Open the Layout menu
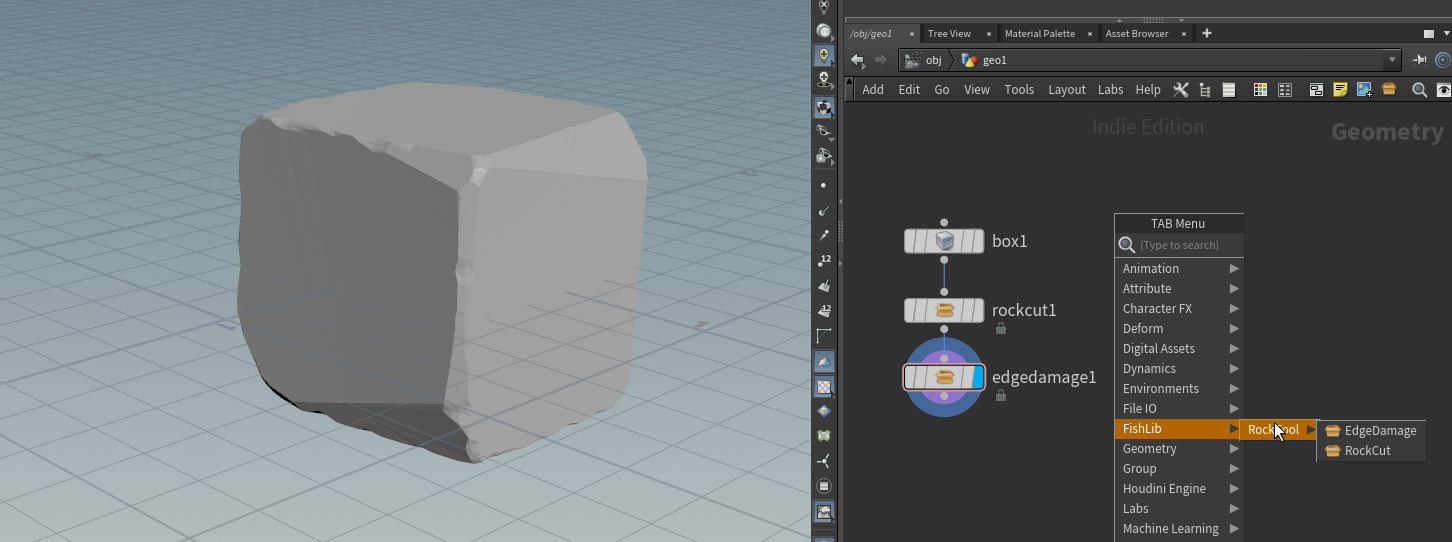The width and height of the screenshot is (1452, 542). click(x=1066, y=90)
